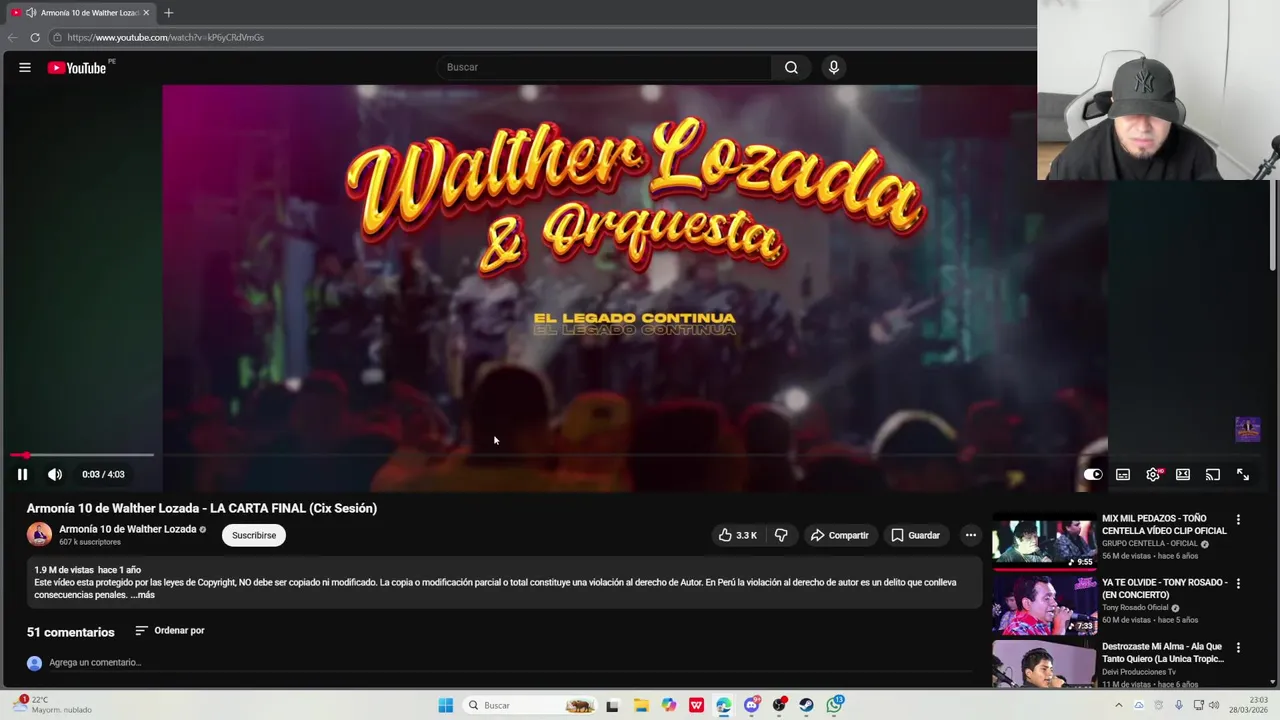Toggle autoplay switch in player
Viewport: 1280px width, 720px height.
[1093, 474]
